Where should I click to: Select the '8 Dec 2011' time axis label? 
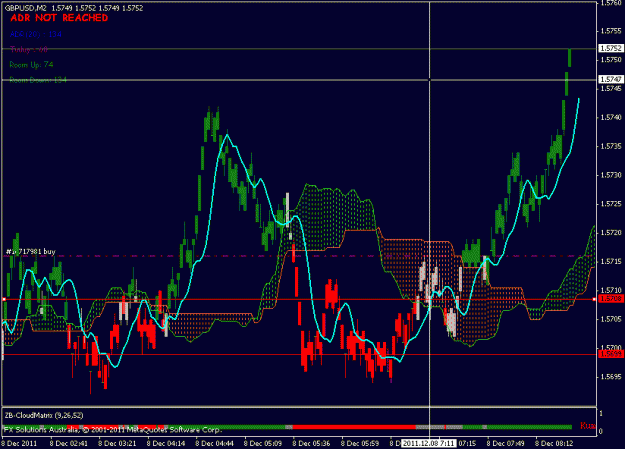(x=19, y=443)
